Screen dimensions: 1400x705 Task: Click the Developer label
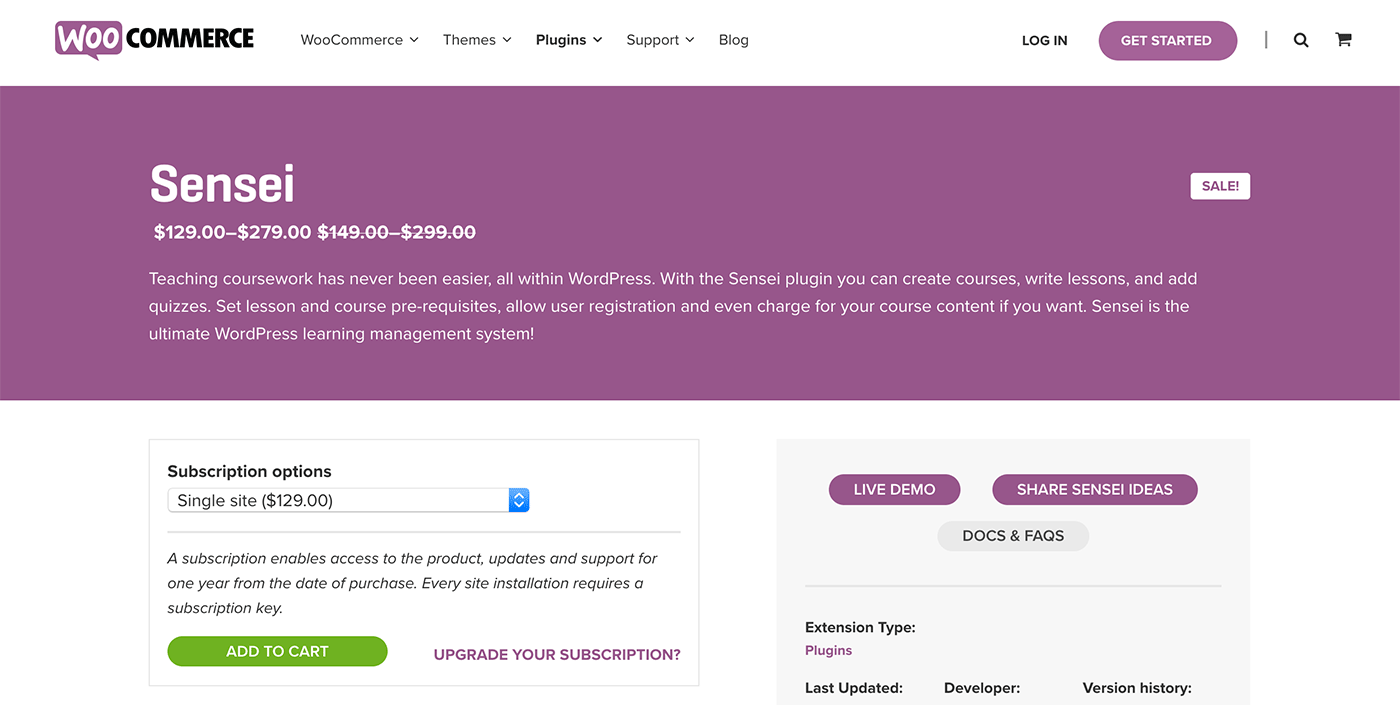(x=982, y=688)
